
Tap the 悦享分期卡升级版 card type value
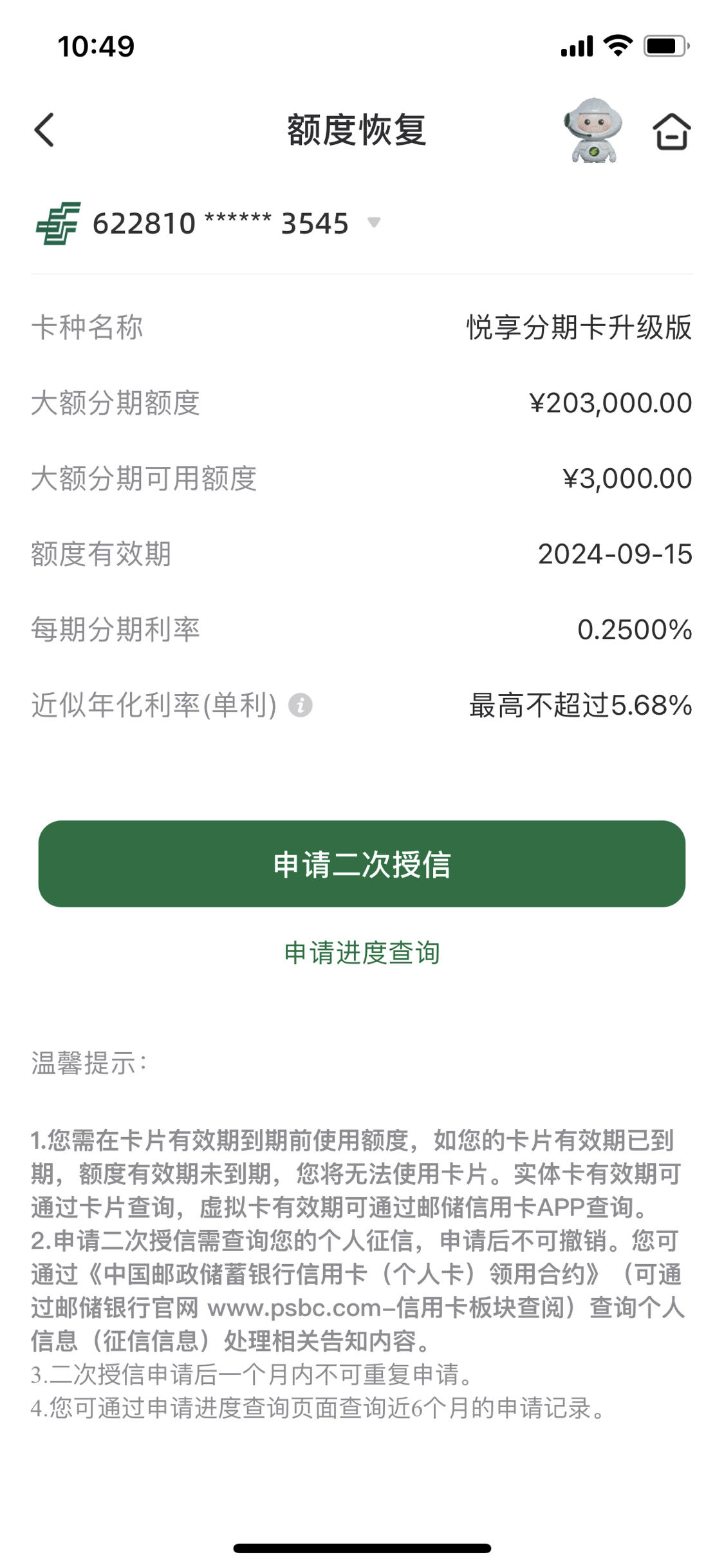coord(579,327)
